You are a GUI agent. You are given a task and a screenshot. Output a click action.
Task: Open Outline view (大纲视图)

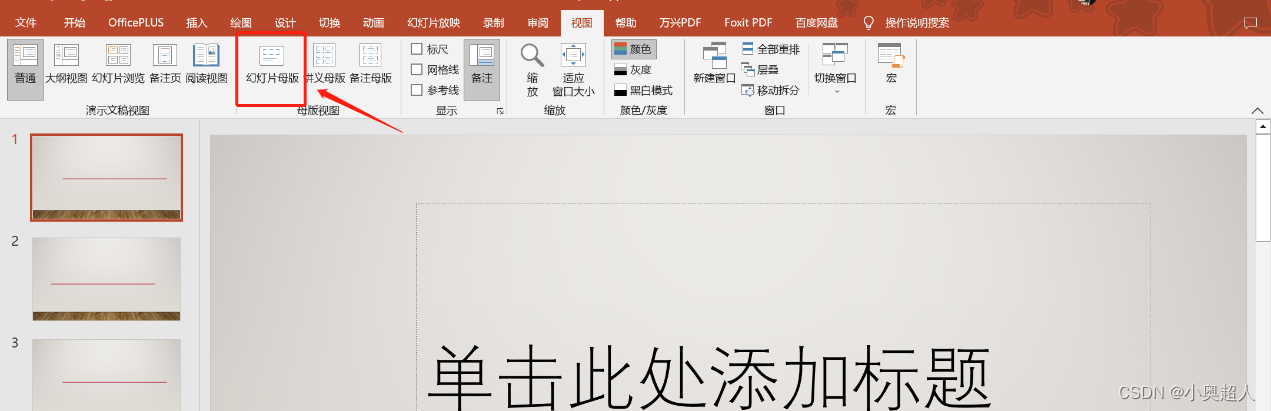pos(66,66)
